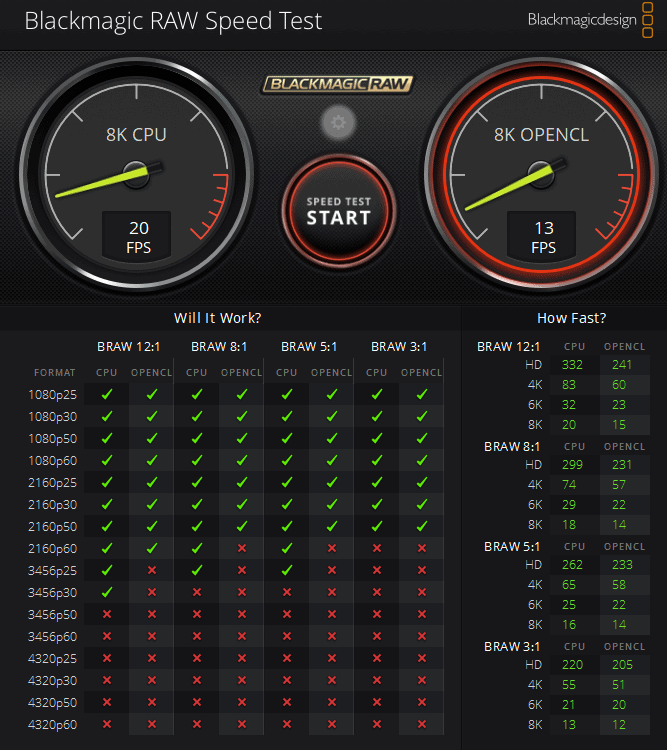667x750 pixels.
Task: Click the green checkmark for 2160p60 BRAW 12:1 CPU
Action: tap(107, 548)
